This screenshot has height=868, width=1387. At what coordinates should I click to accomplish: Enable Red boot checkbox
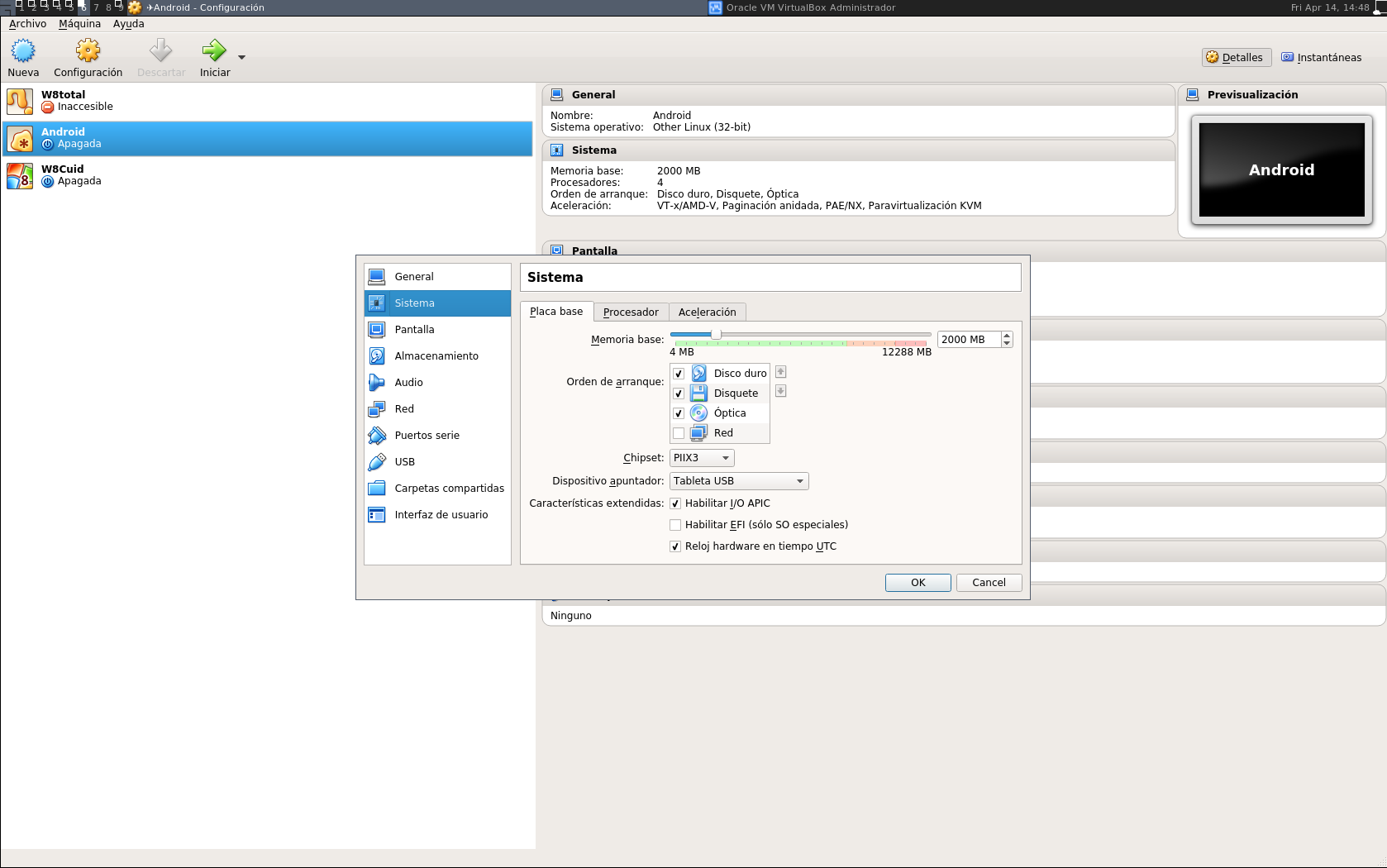point(679,433)
